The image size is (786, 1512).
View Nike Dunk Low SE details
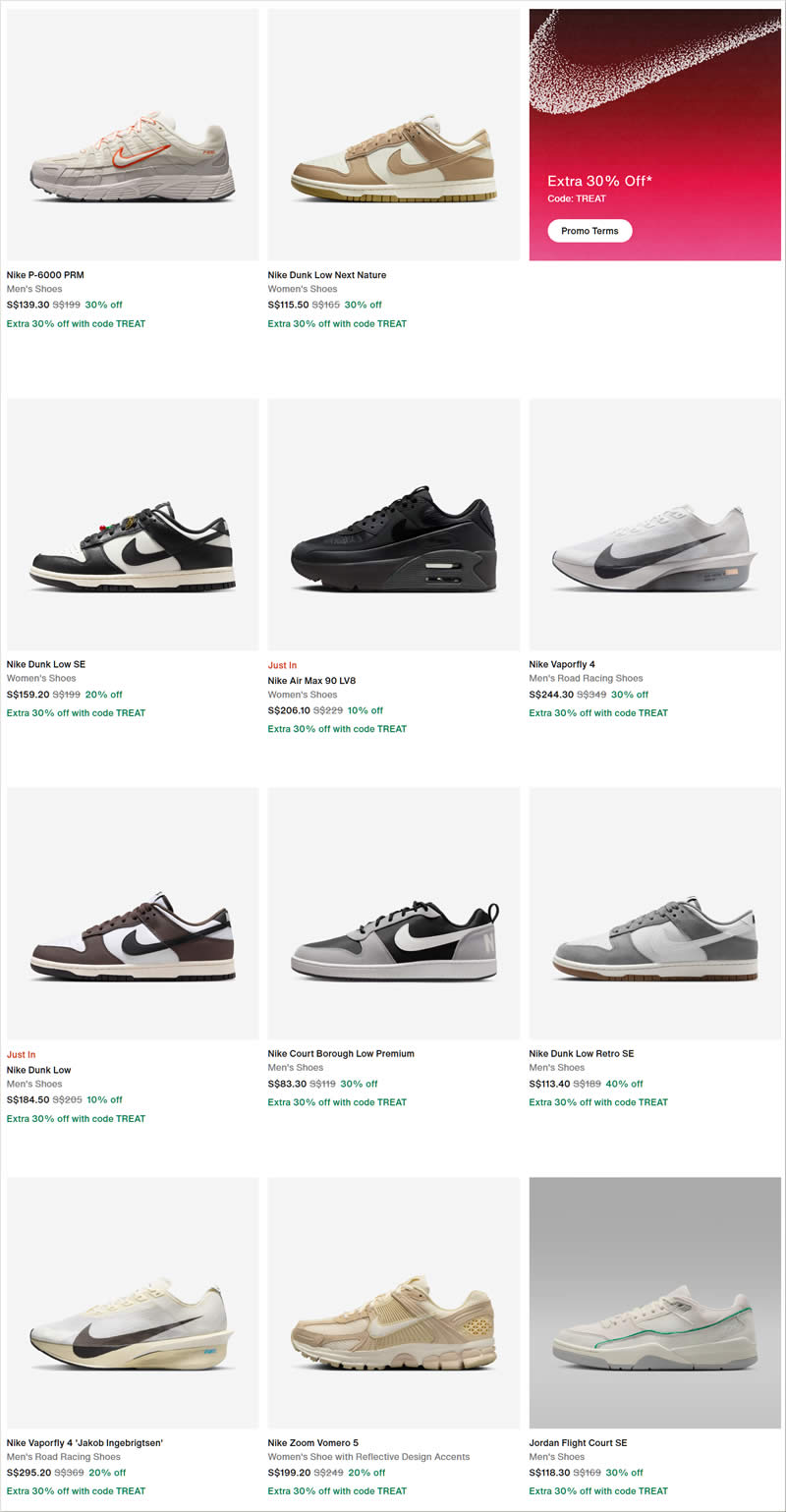tap(46, 664)
